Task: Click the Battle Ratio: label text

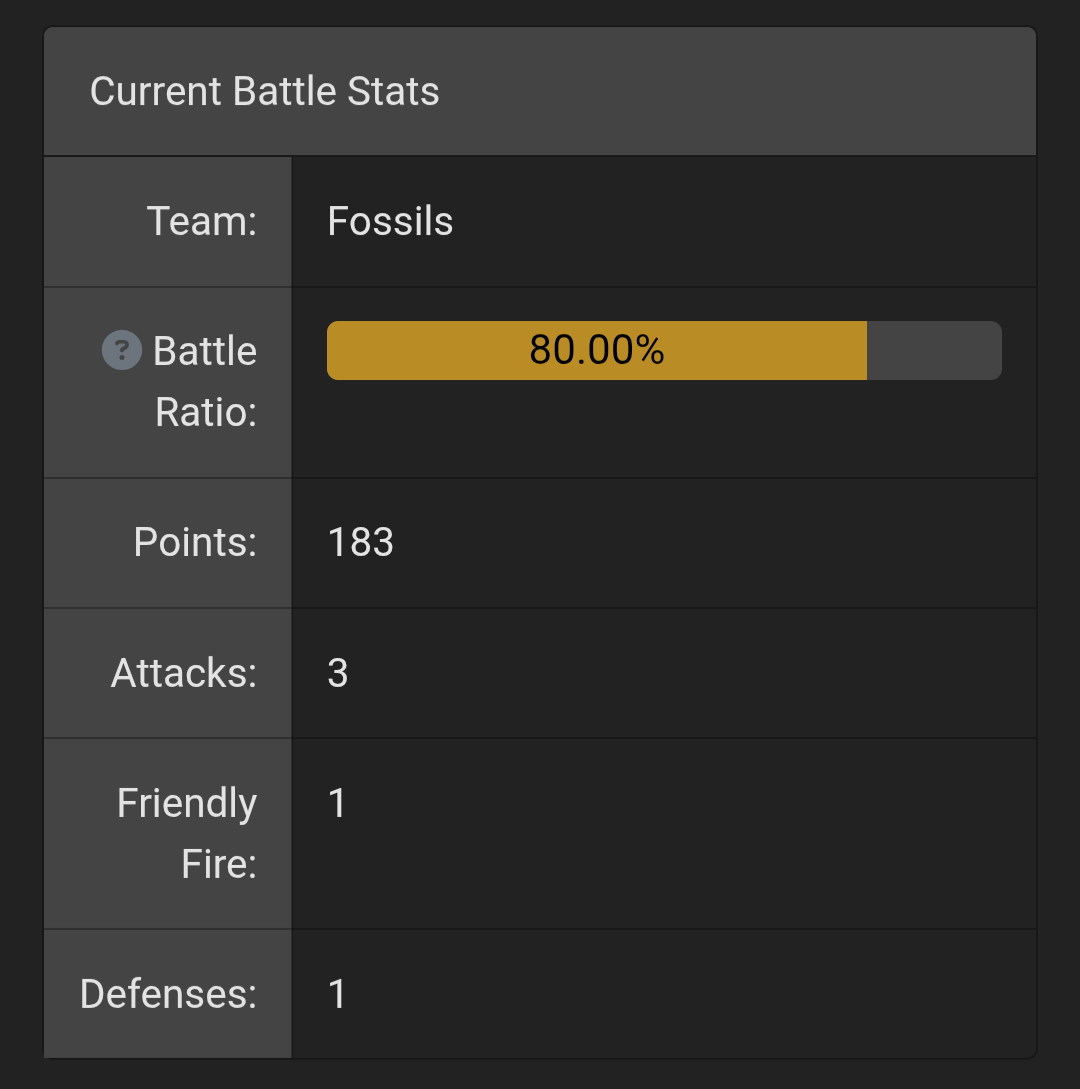Action: click(205, 381)
